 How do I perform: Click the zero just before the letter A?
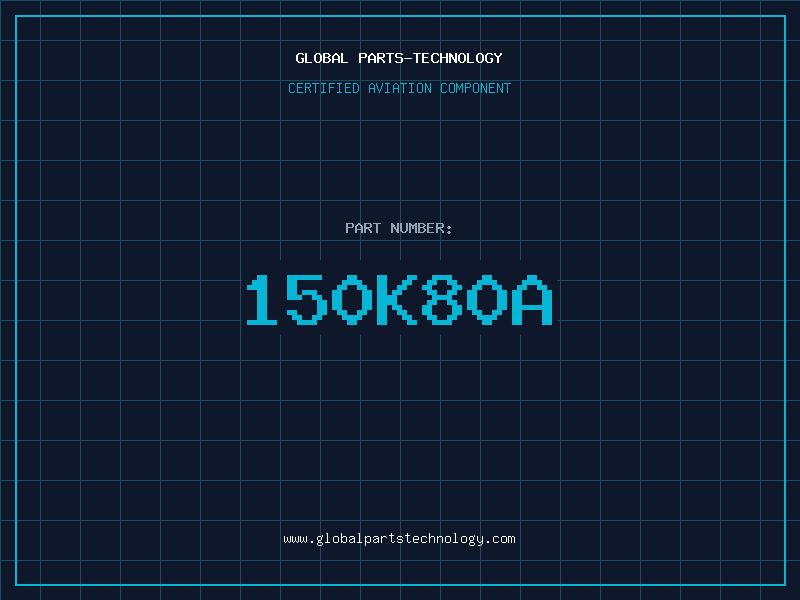[485, 300]
